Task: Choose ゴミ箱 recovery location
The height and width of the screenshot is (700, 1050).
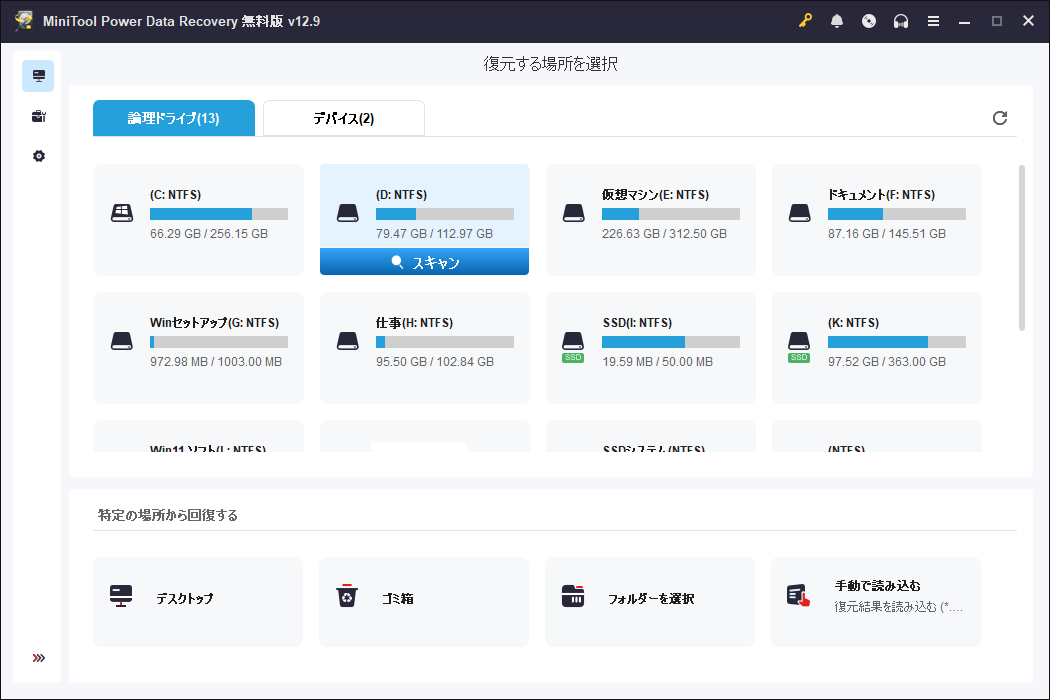Action: point(424,602)
